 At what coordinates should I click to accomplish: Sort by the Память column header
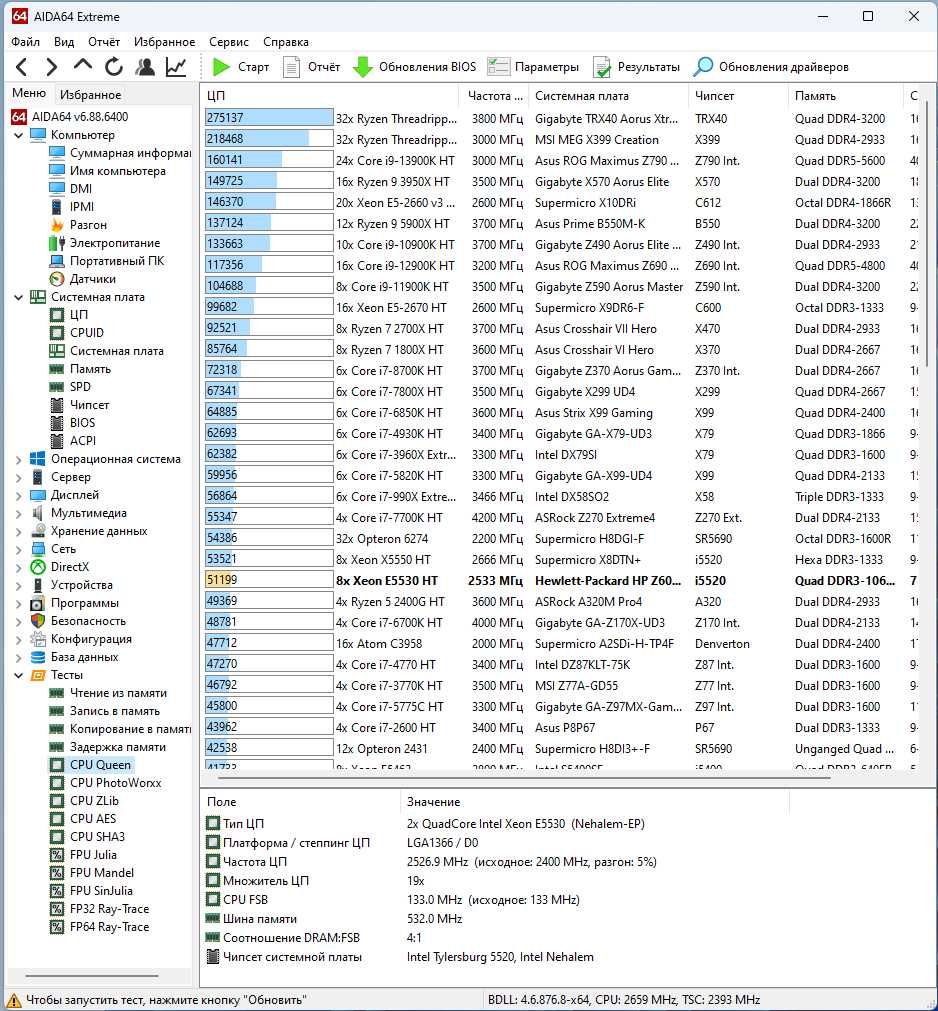point(845,95)
